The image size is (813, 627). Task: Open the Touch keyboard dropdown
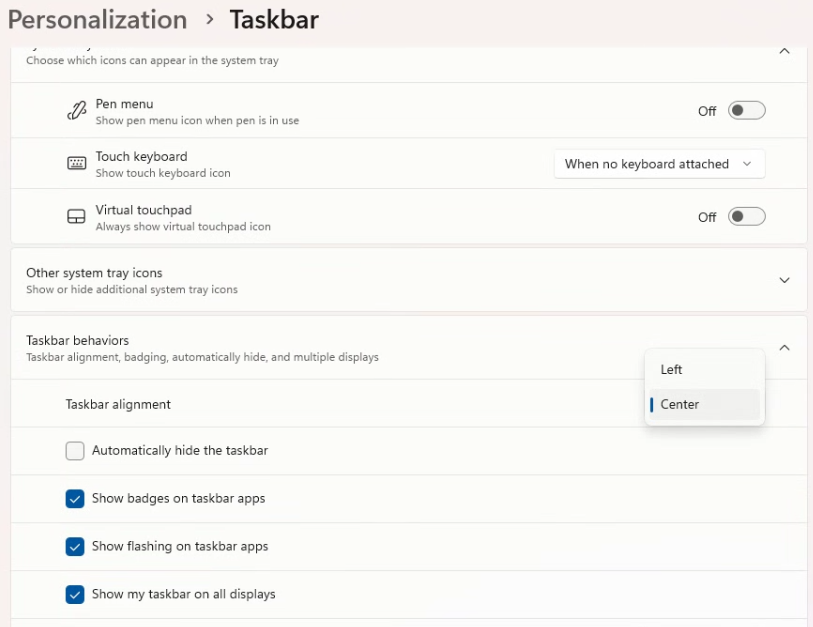[659, 164]
